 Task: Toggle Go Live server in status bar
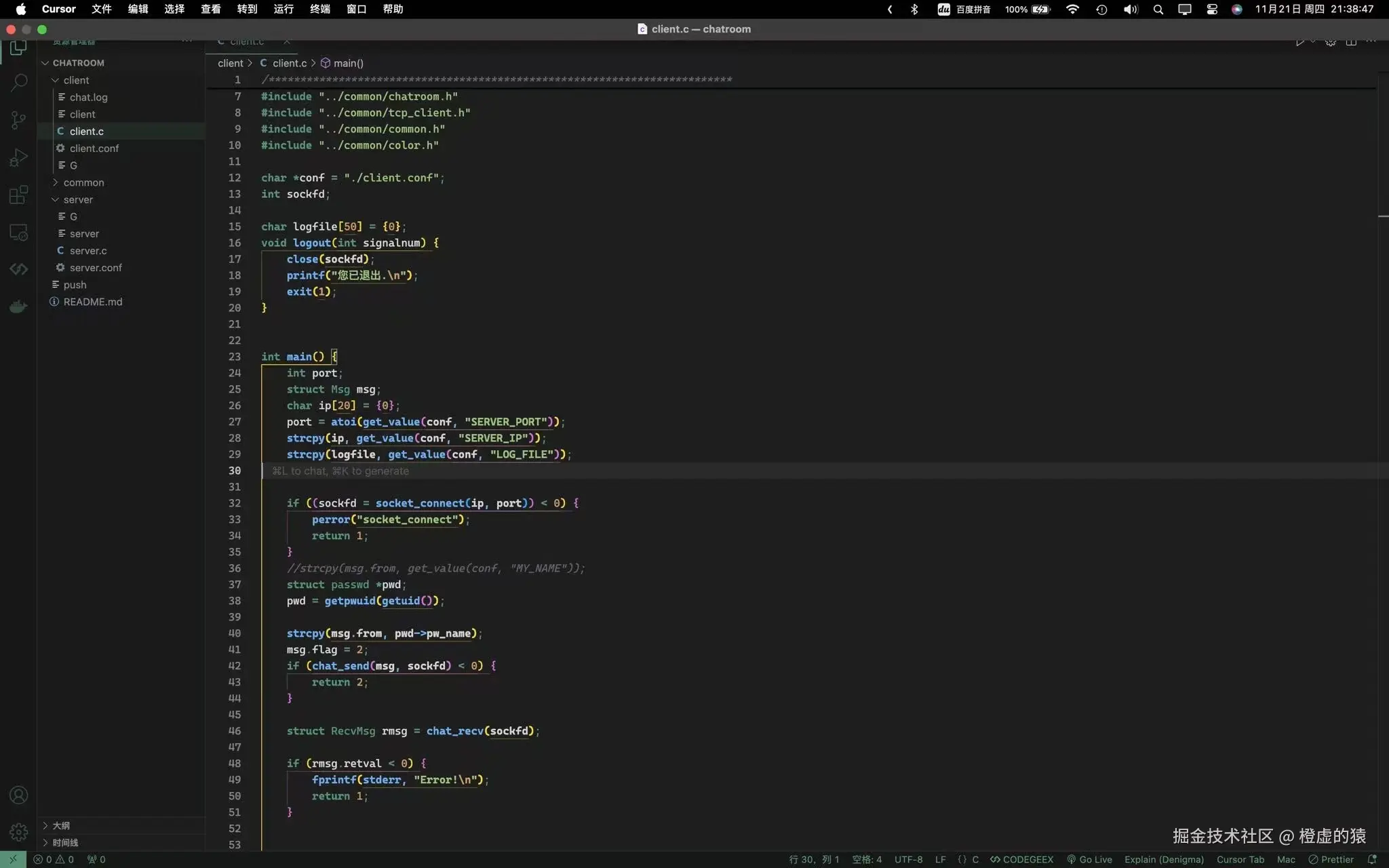coord(1089,859)
